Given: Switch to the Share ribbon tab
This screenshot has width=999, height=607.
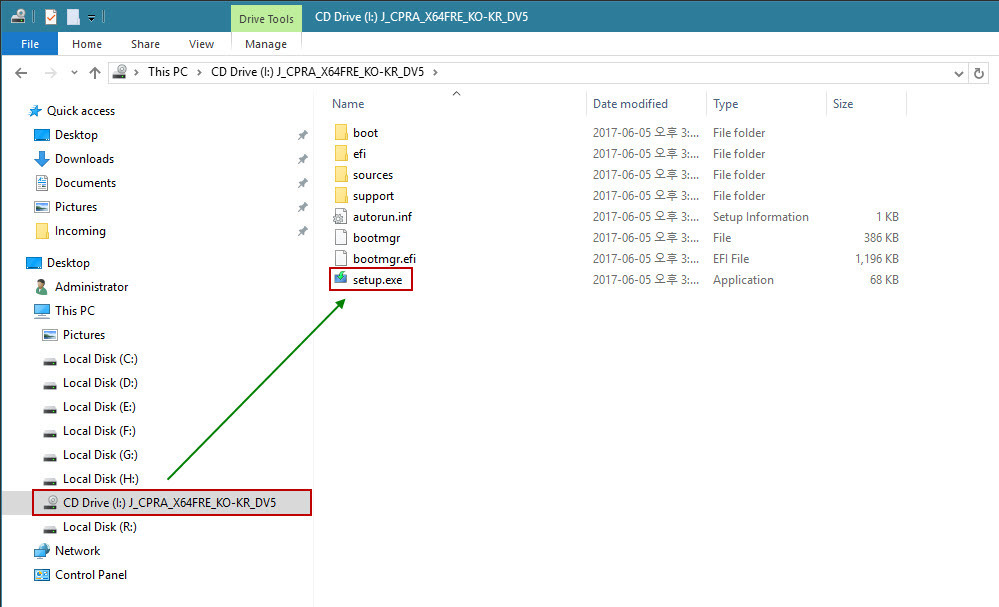Looking at the screenshot, I should (145, 44).
